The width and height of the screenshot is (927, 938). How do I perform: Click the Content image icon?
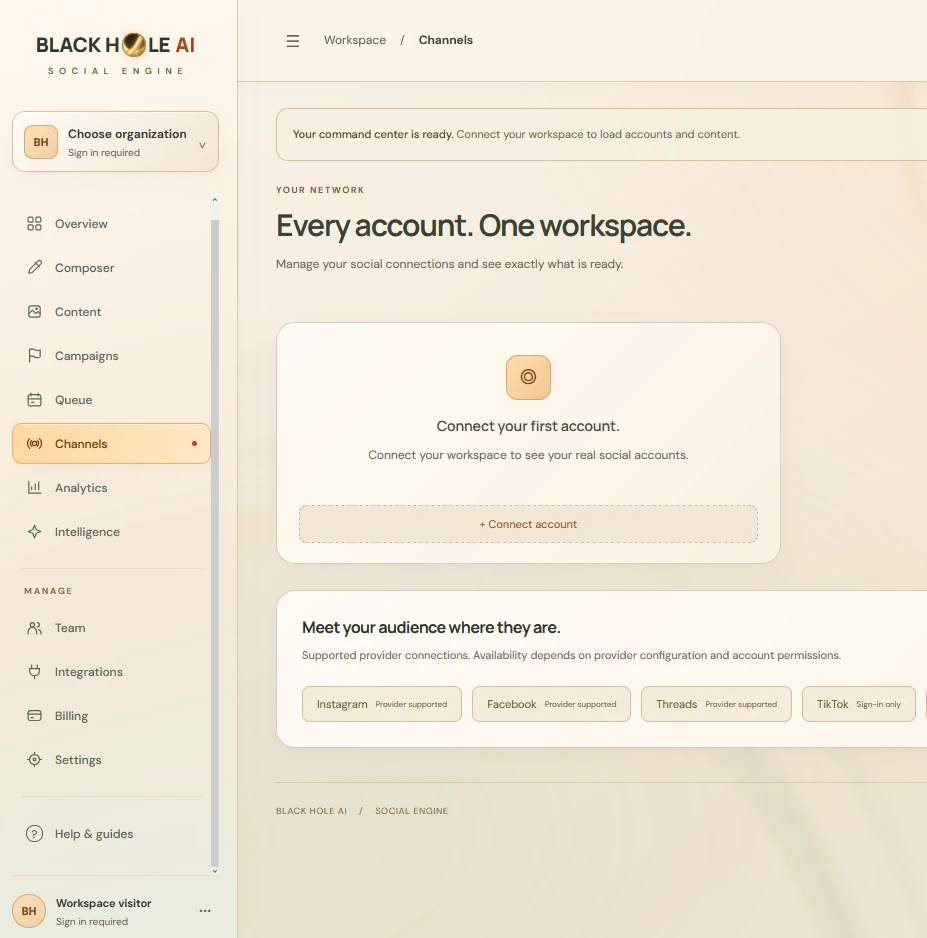34,312
